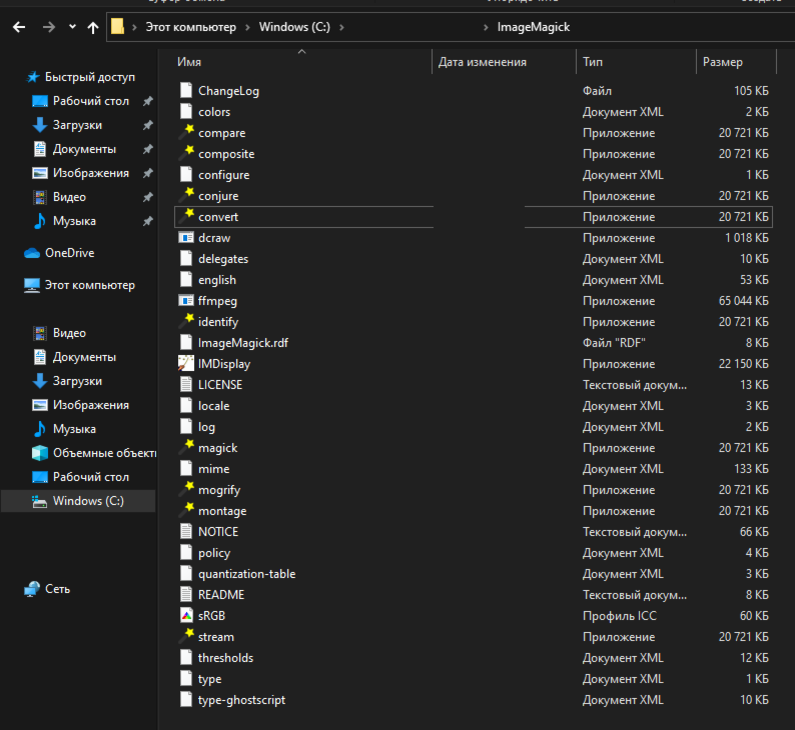795x730 pixels.
Task: Select the 'ImageMagick.rdf' file name
Action: tap(243, 343)
